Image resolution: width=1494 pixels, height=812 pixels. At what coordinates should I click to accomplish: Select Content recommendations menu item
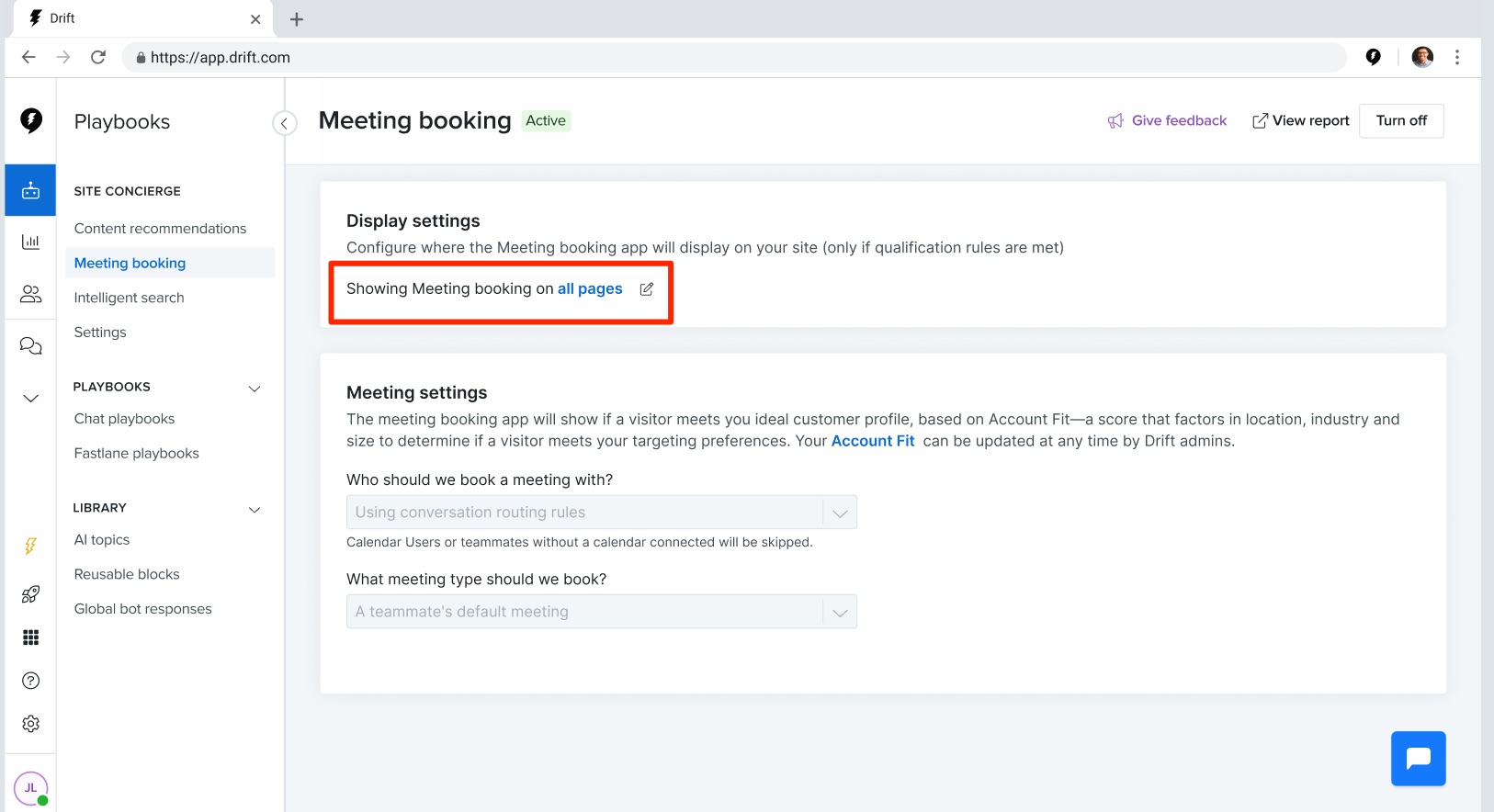(160, 229)
